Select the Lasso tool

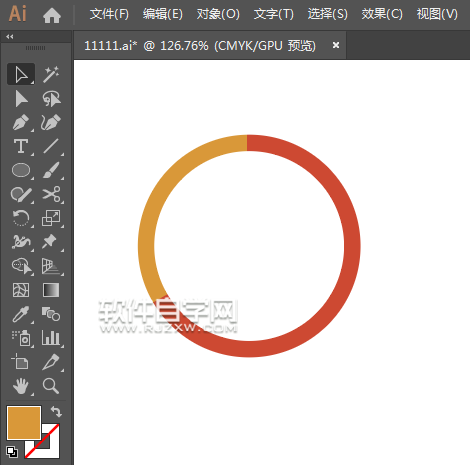pos(51,99)
